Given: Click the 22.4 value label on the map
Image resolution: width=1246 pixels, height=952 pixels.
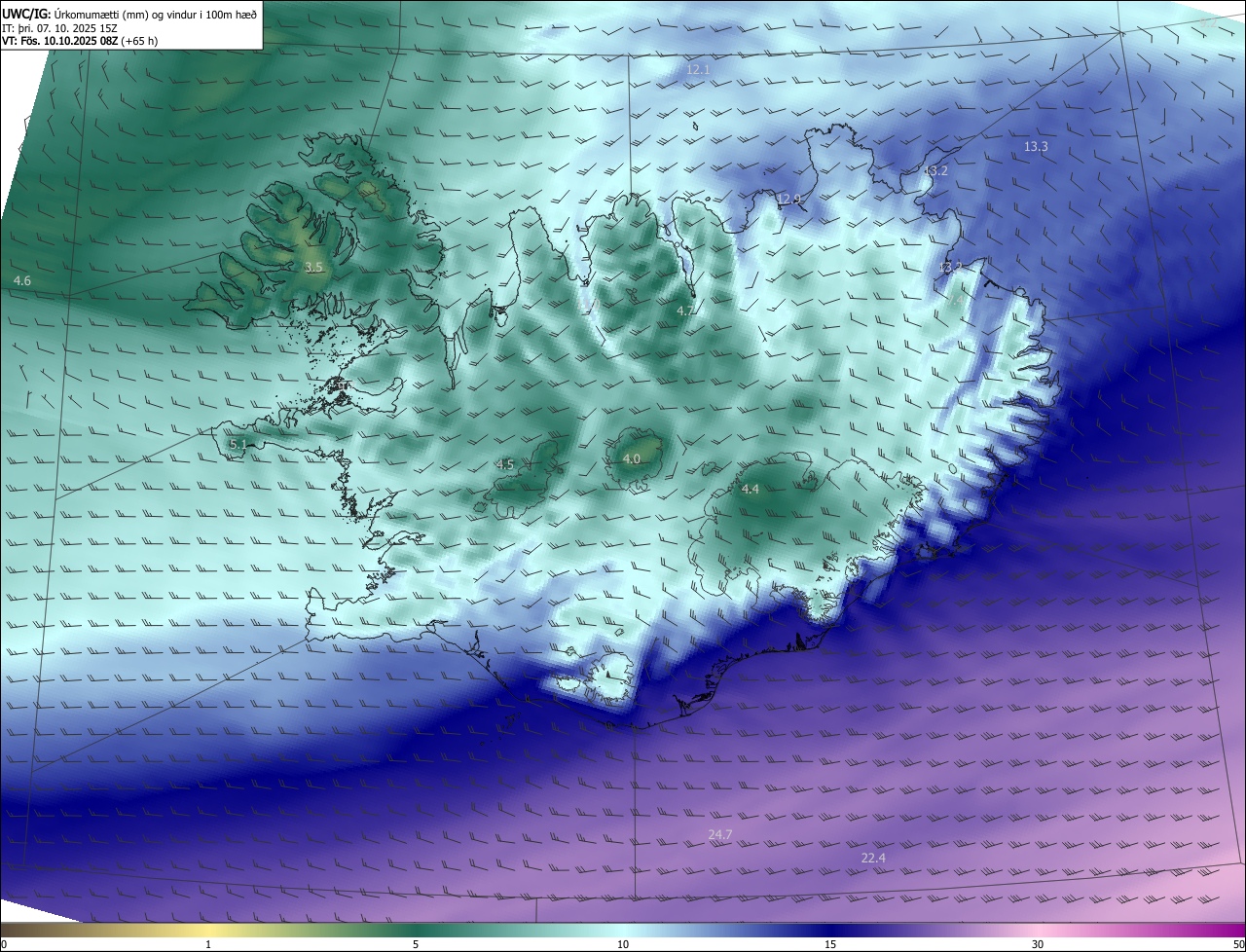Looking at the screenshot, I should tap(873, 859).
